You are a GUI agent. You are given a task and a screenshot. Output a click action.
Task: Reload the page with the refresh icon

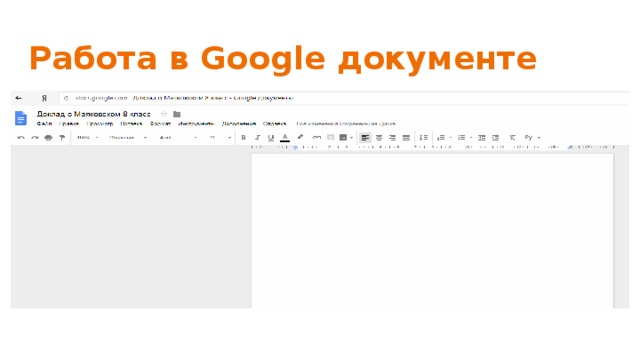coord(66,98)
